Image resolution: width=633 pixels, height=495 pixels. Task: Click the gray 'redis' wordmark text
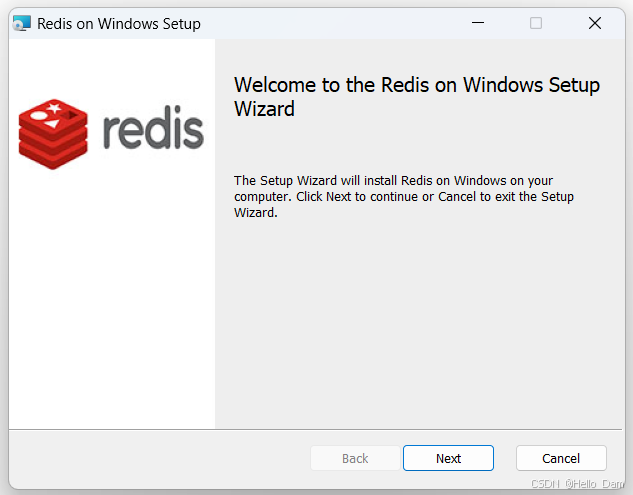click(153, 131)
